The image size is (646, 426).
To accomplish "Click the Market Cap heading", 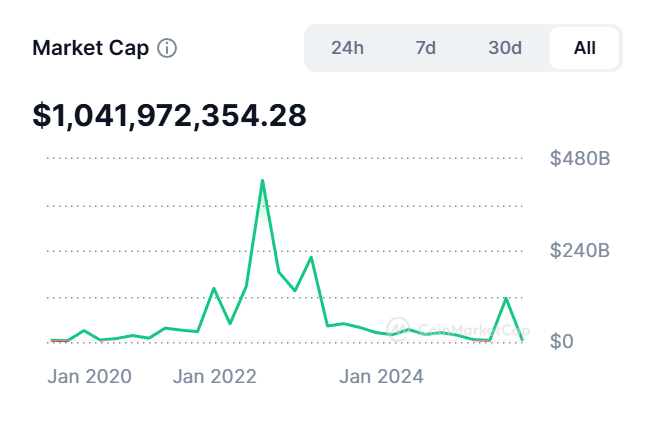I will (x=90, y=48).
